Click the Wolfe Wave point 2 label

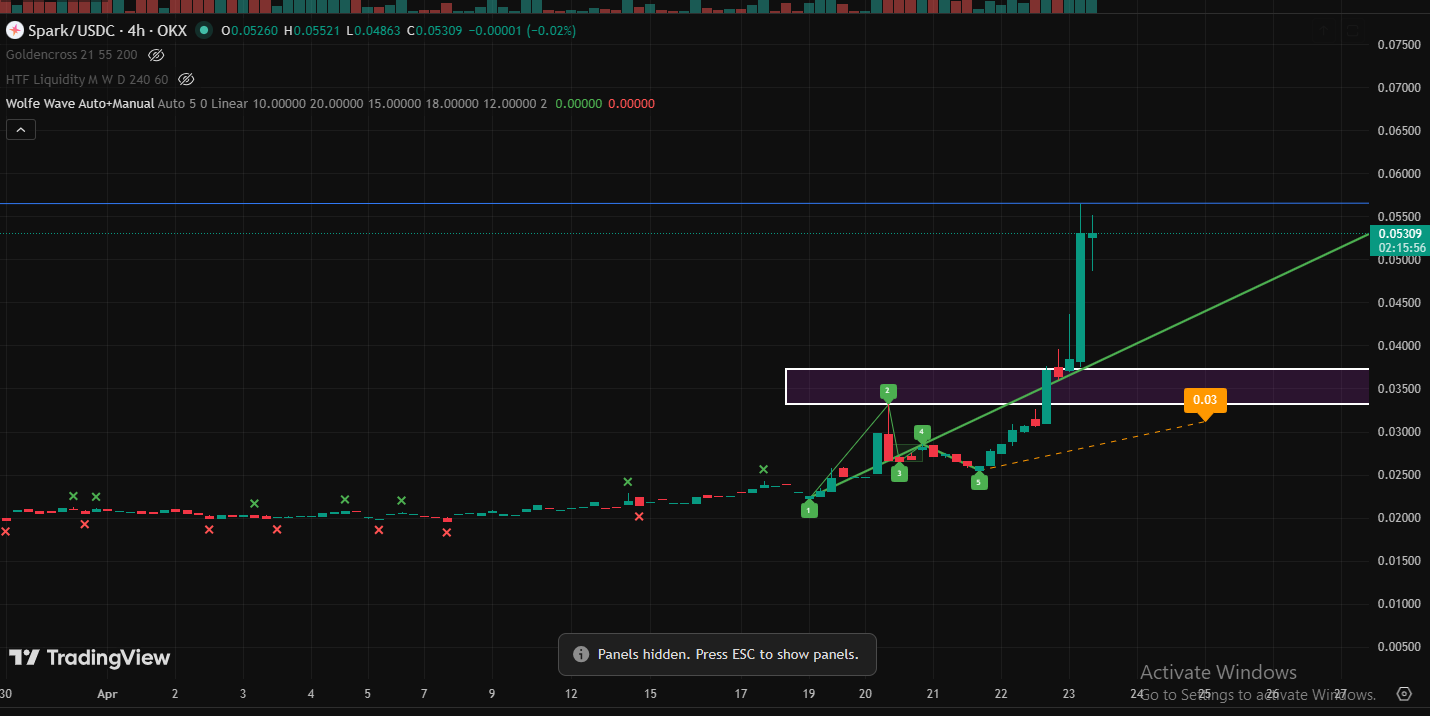pos(888,391)
